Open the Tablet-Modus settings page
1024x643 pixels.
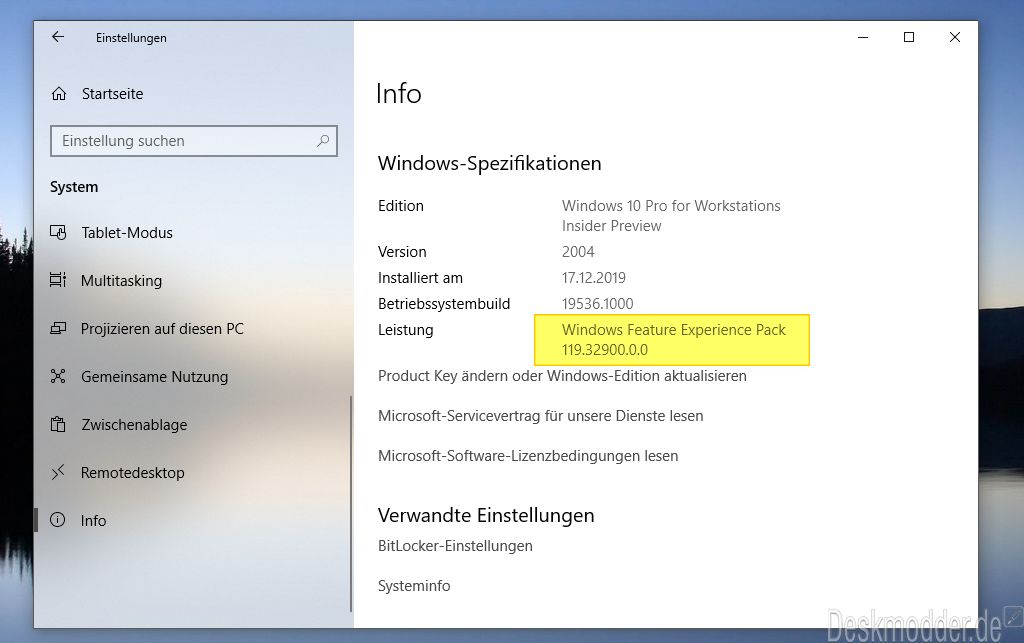point(127,233)
